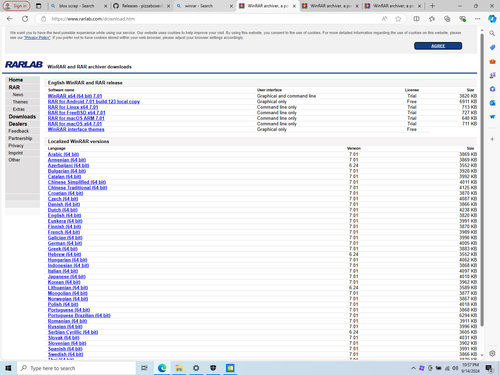Open the tab actions menu icon

[x=39, y=6]
